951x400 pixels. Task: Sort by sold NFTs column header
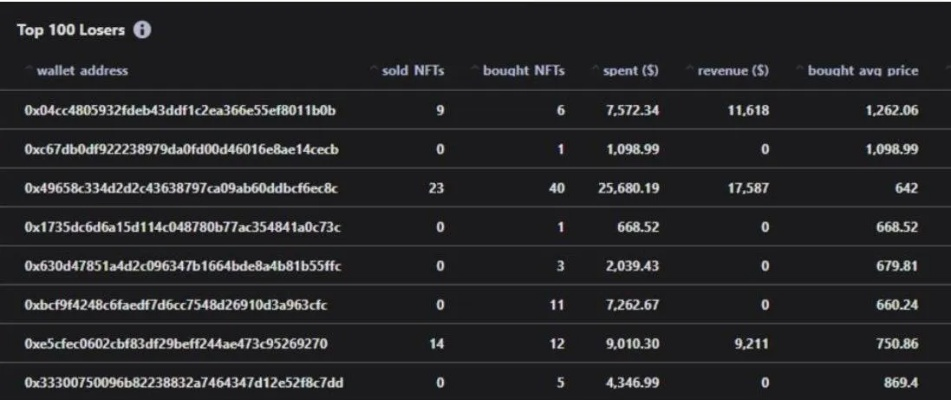(x=412, y=71)
